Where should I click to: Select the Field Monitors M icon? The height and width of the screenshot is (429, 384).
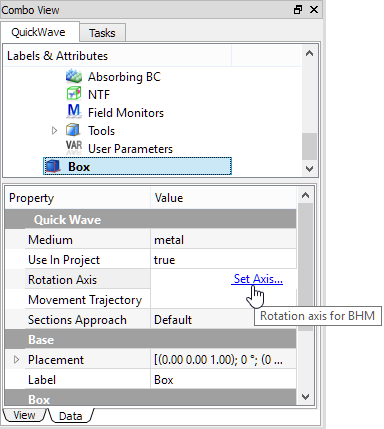tap(74, 112)
